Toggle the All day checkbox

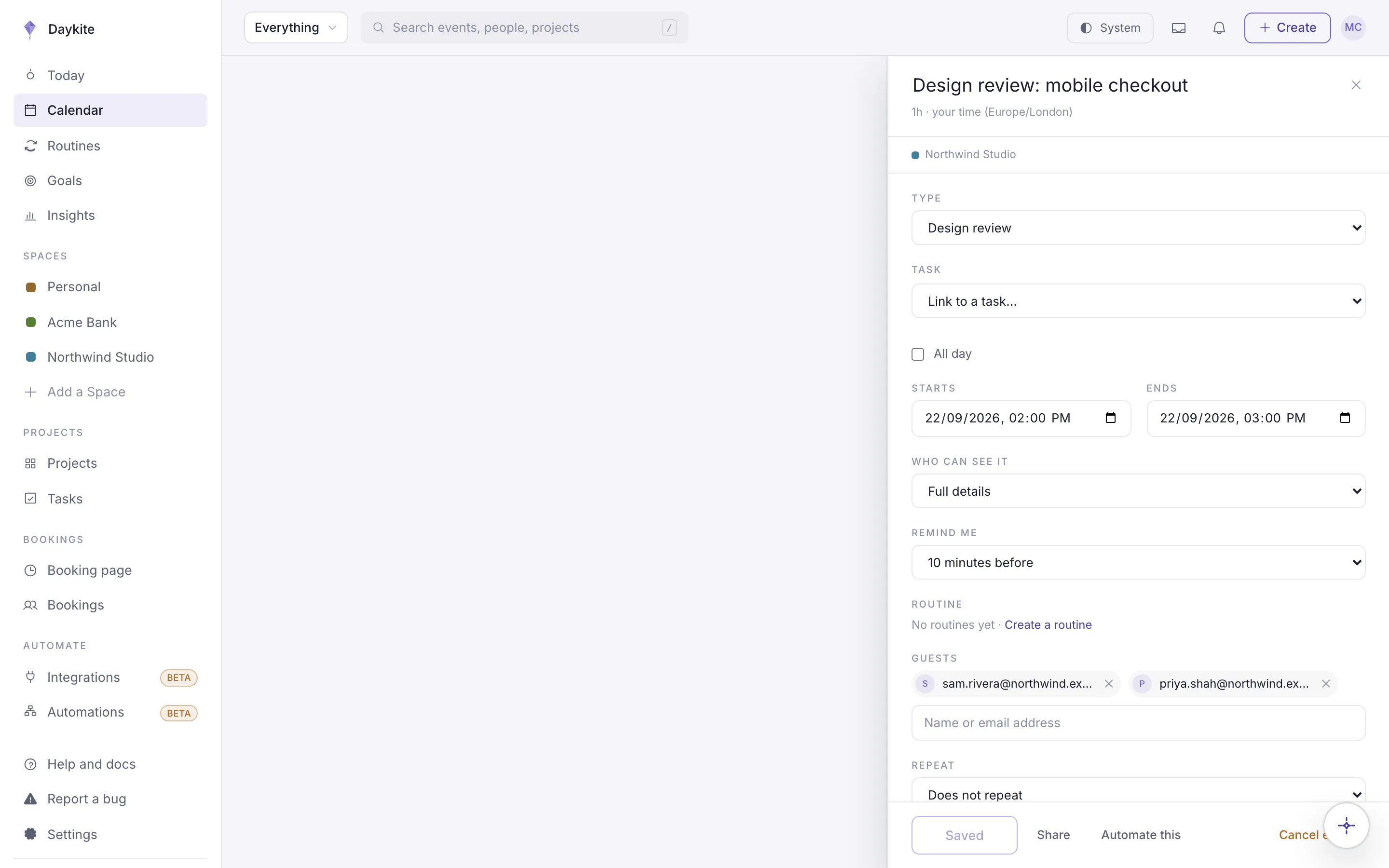click(918, 354)
